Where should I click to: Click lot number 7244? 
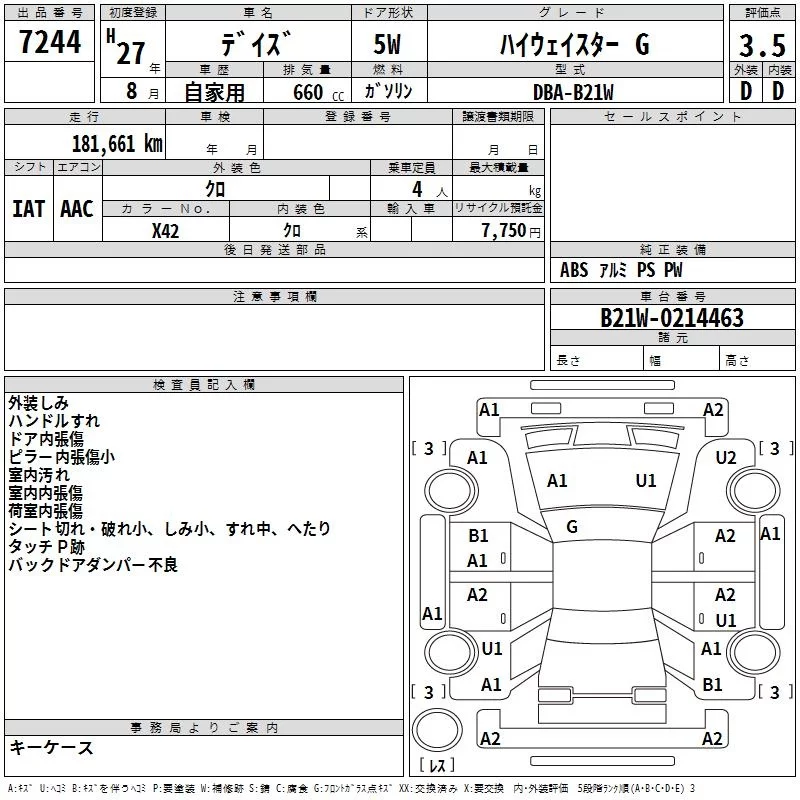coord(50,42)
